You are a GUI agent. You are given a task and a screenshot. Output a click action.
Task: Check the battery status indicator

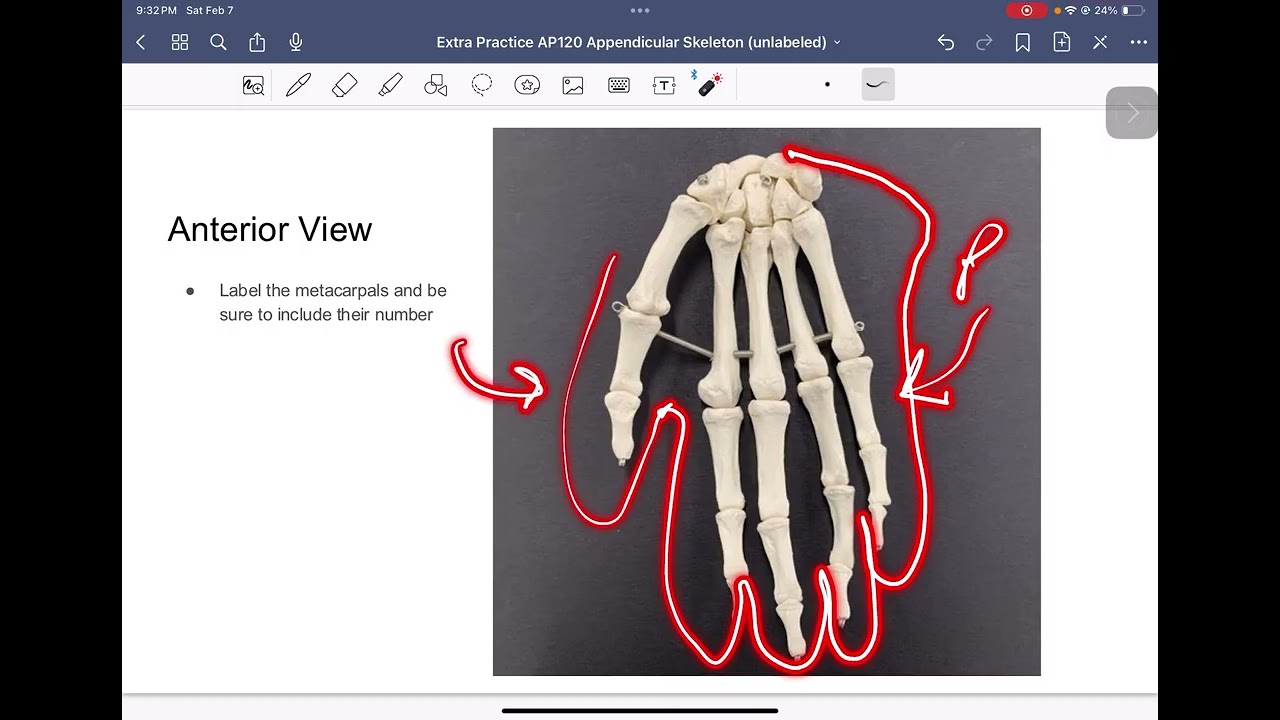(1132, 10)
